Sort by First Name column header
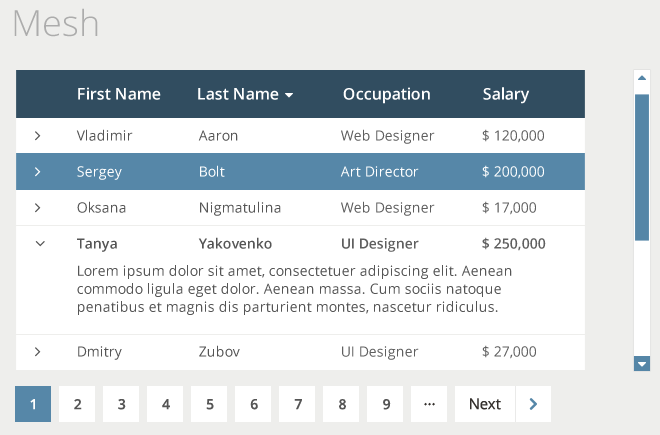The height and width of the screenshot is (435, 660). 119,94
